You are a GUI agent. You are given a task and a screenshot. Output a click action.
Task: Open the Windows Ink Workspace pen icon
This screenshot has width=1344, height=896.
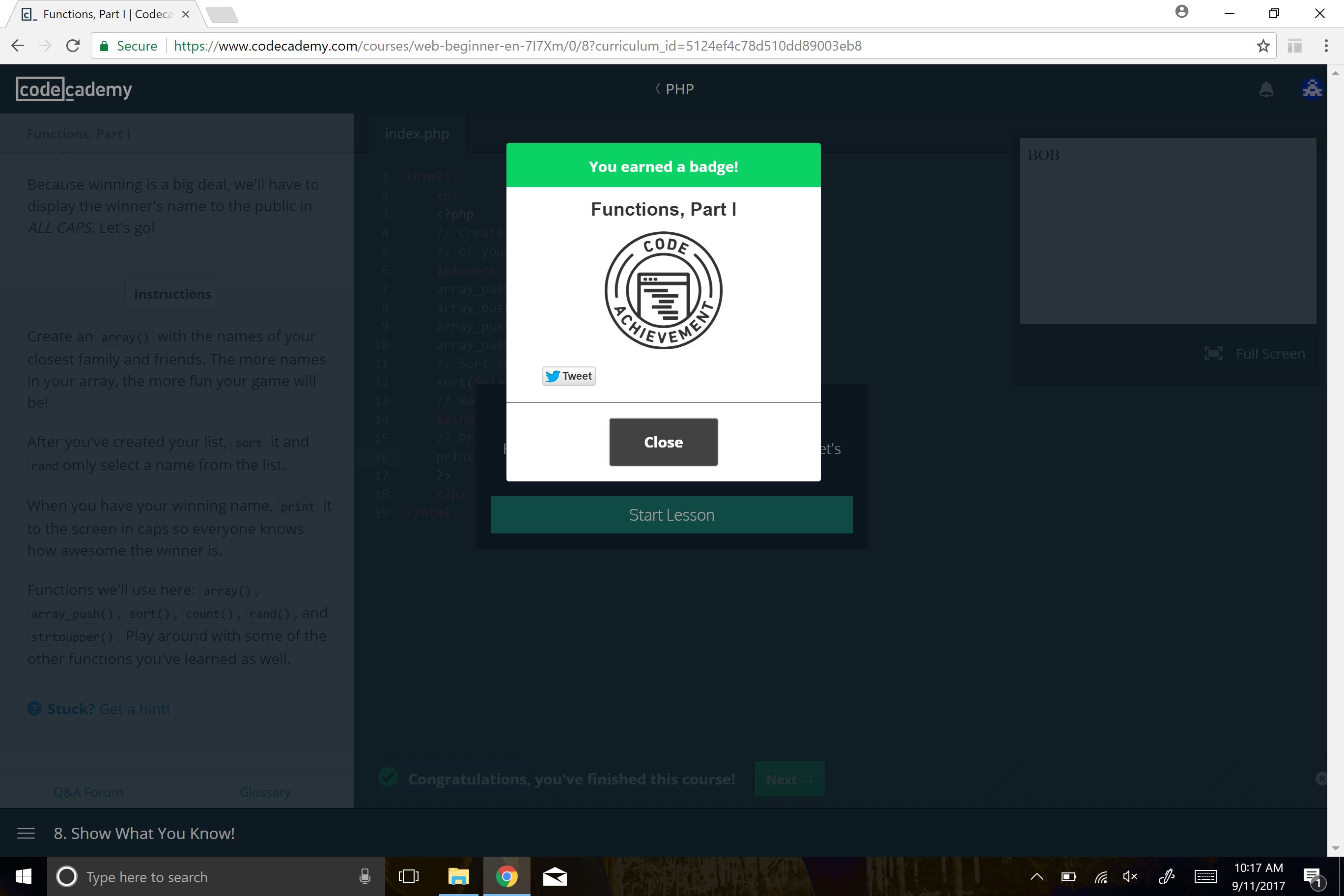point(1166,876)
